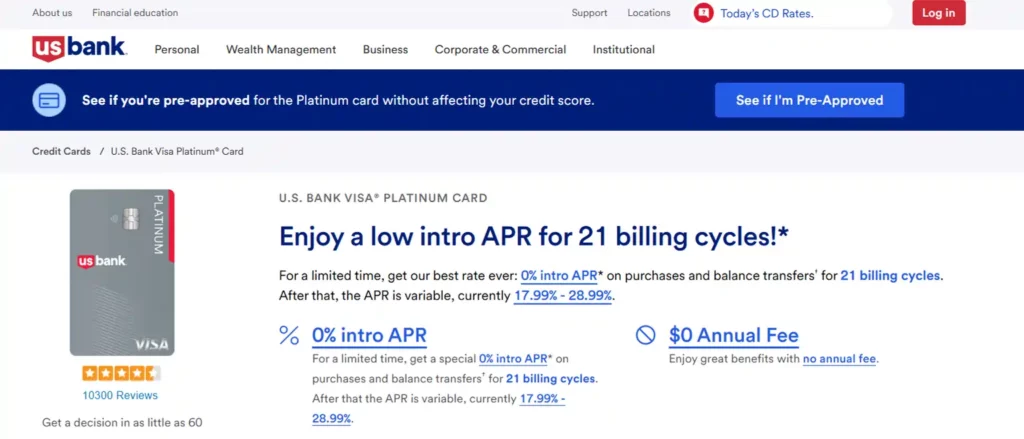Click the star rating under card image
This screenshot has width=1024, height=439.
(121, 374)
